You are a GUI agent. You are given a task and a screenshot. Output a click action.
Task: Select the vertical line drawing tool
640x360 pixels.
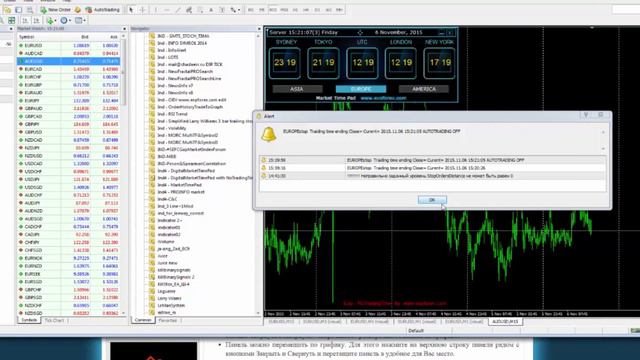pyautogui.click(x=156, y=10)
